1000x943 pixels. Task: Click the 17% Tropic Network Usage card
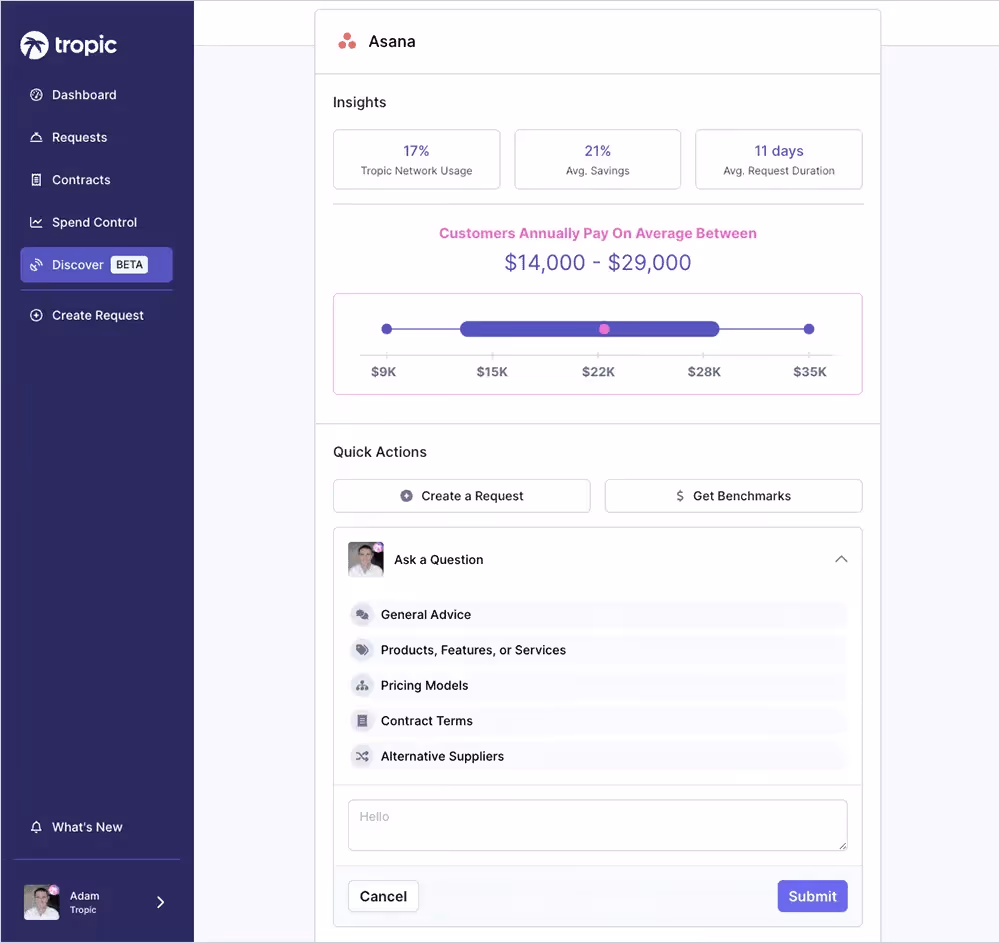coord(416,159)
